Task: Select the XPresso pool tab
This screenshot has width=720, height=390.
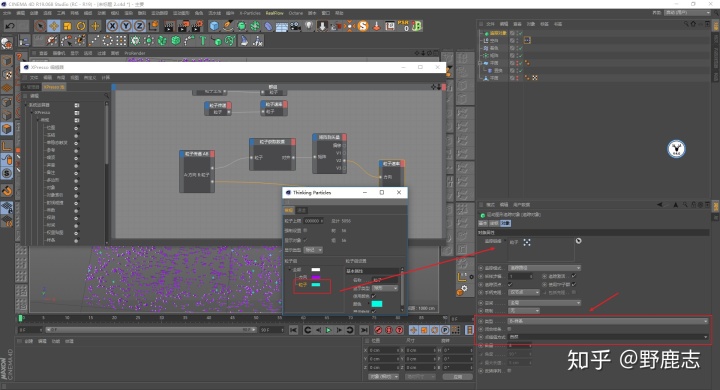Action: click(x=54, y=87)
